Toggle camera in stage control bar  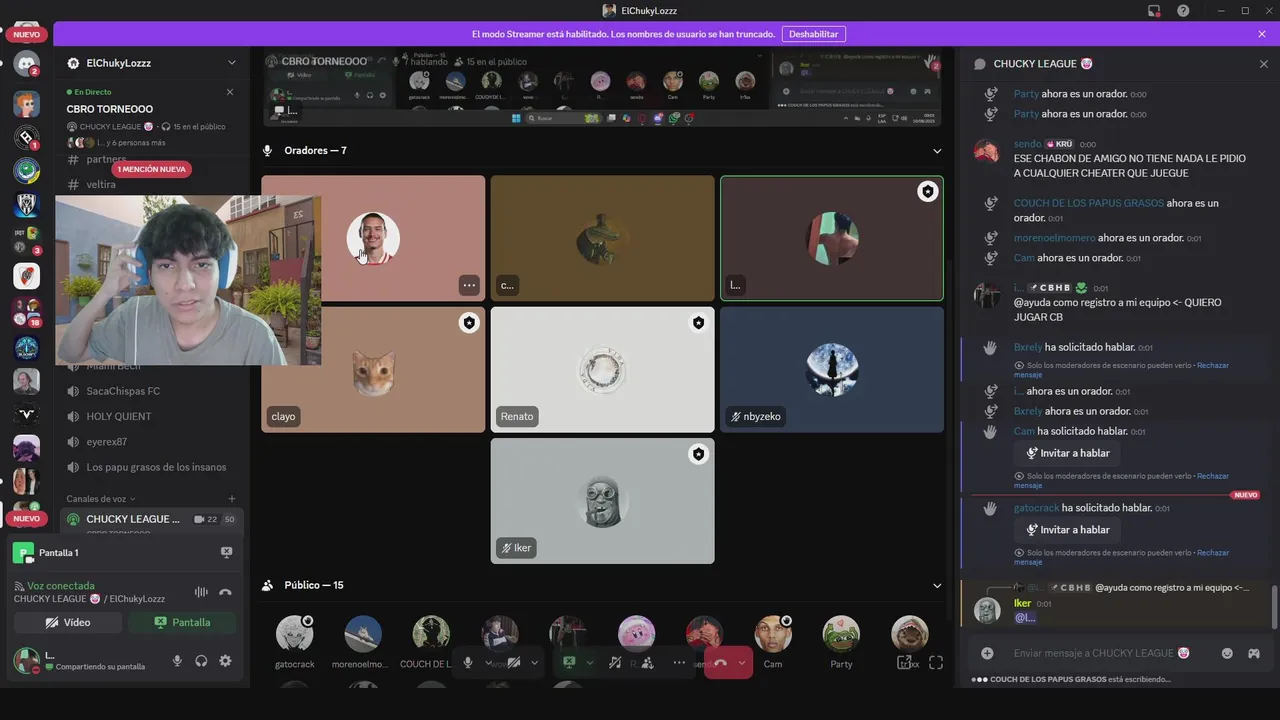click(x=514, y=662)
